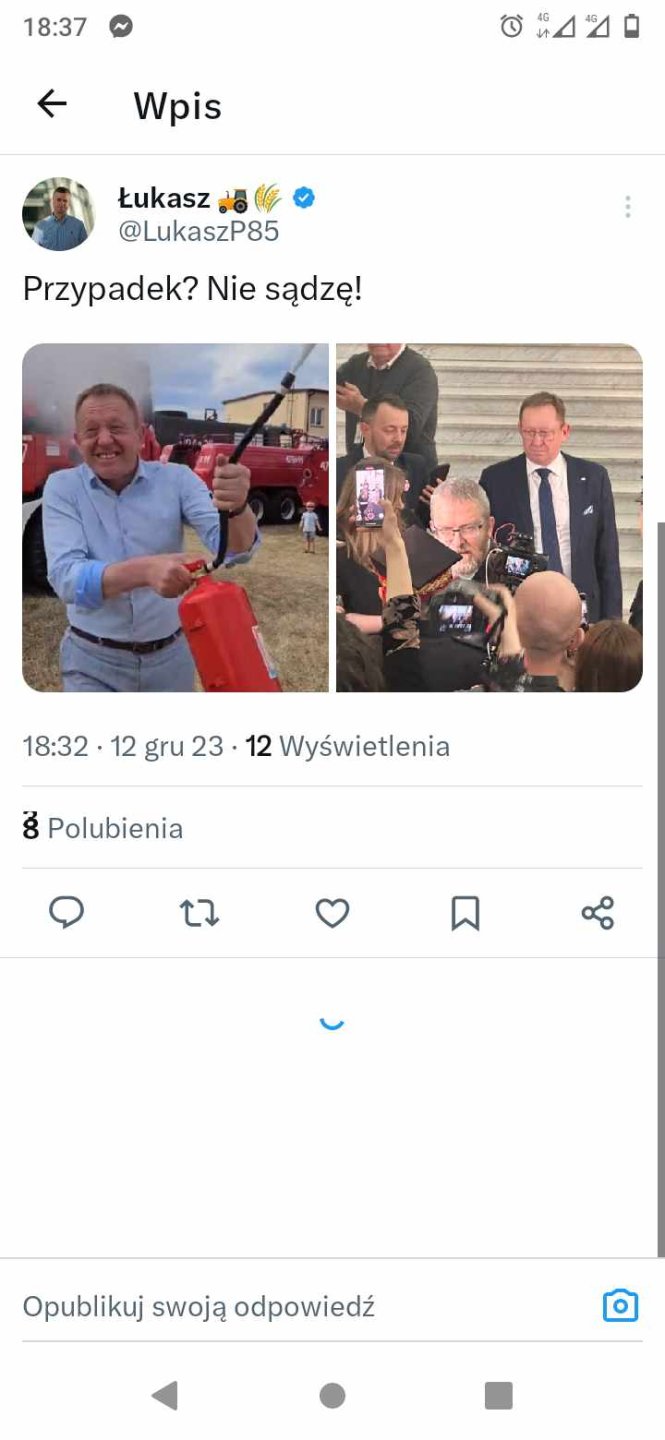Open Łukasz profile avatar picture
The image size is (665, 1440).
[x=59, y=214]
